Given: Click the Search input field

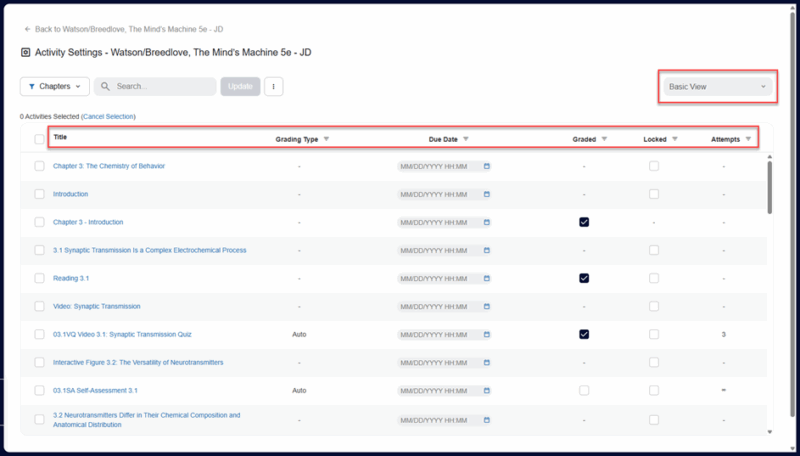Looking at the screenshot, I should point(162,87).
